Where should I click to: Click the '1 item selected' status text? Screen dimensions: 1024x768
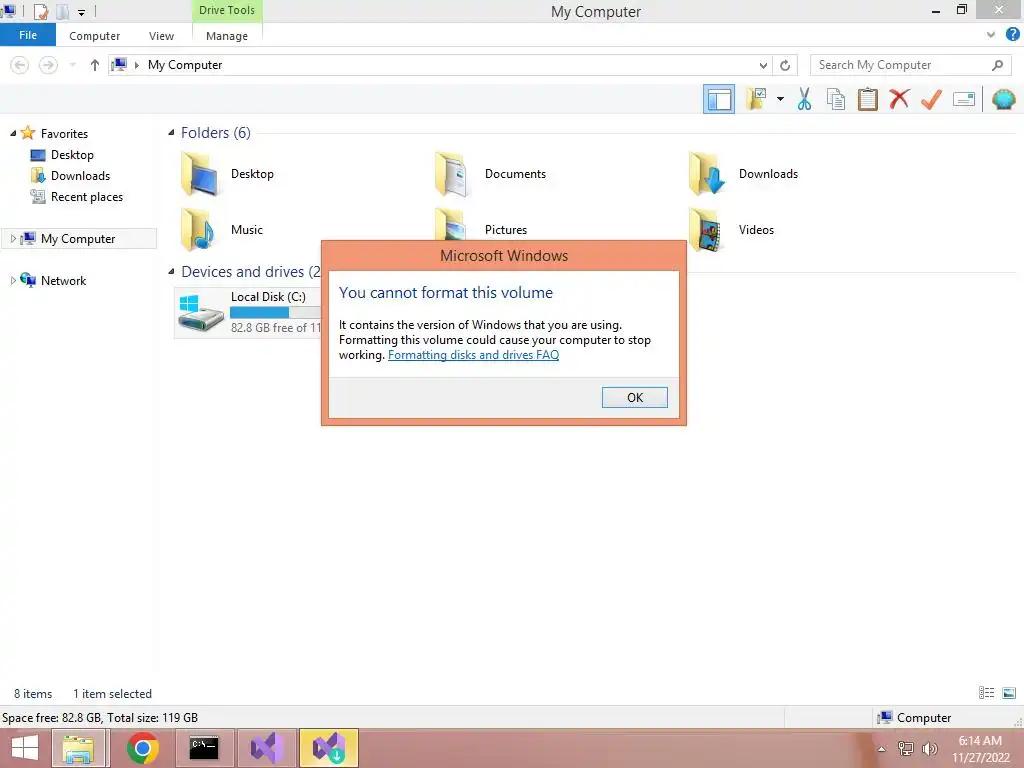(x=112, y=694)
